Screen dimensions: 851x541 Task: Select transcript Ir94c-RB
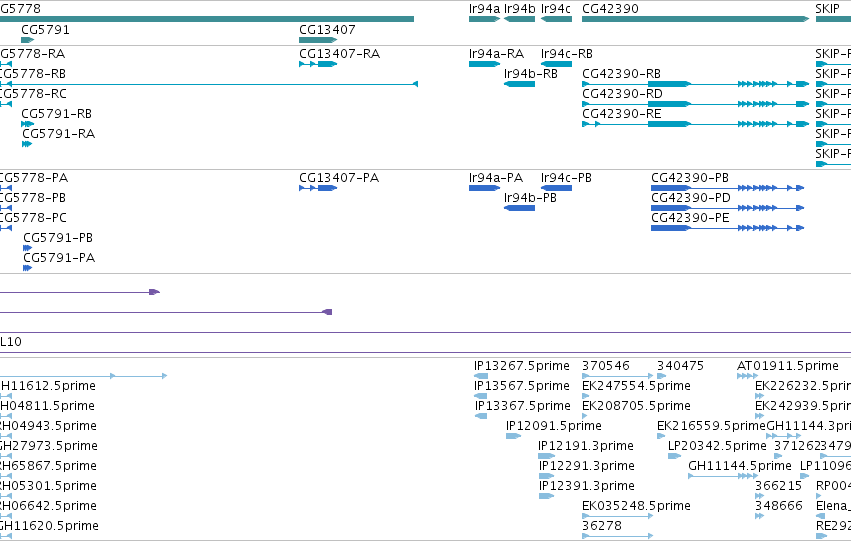(x=567, y=54)
